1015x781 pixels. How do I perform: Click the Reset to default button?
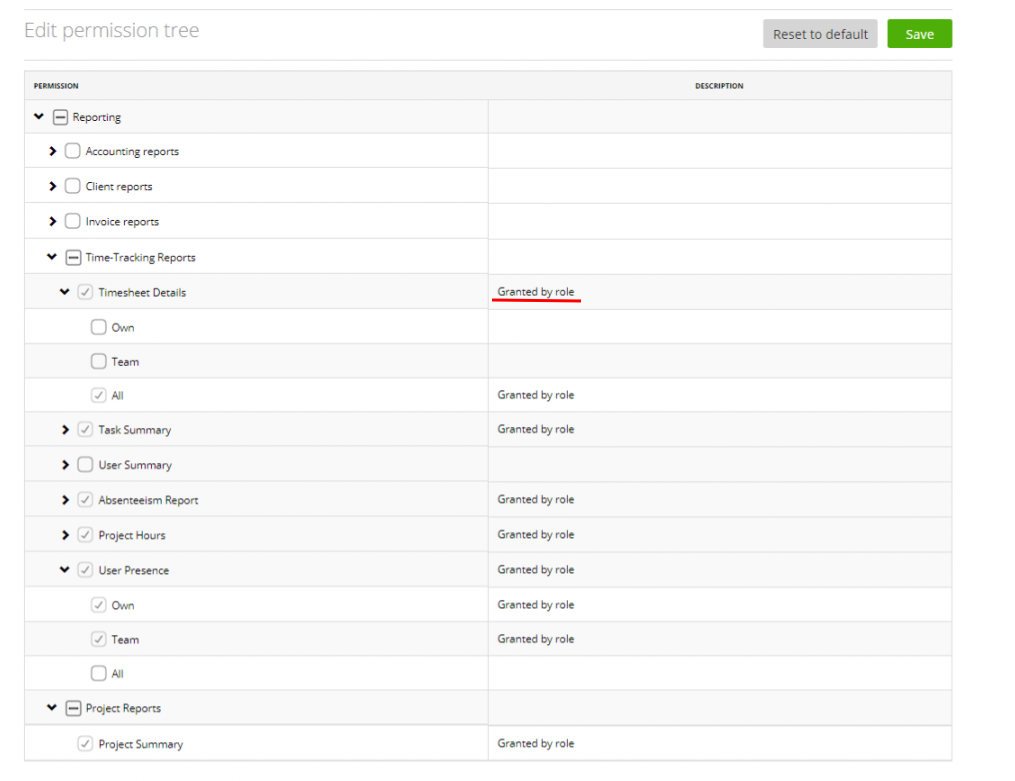click(x=820, y=34)
